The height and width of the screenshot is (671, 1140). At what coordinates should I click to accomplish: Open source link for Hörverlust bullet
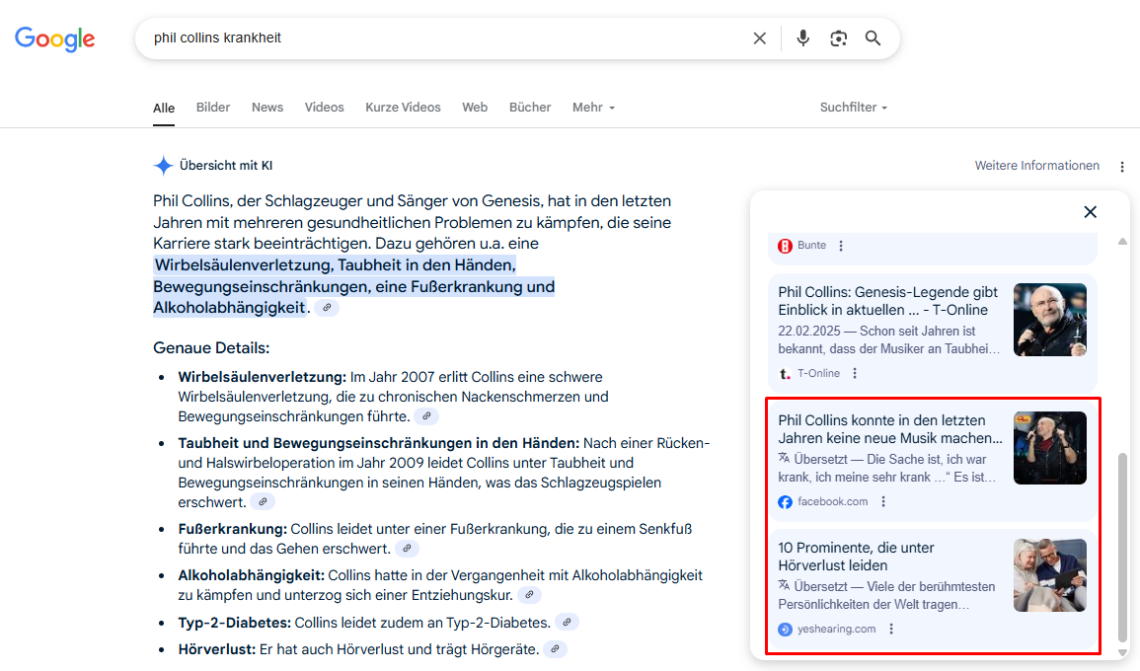point(555,649)
